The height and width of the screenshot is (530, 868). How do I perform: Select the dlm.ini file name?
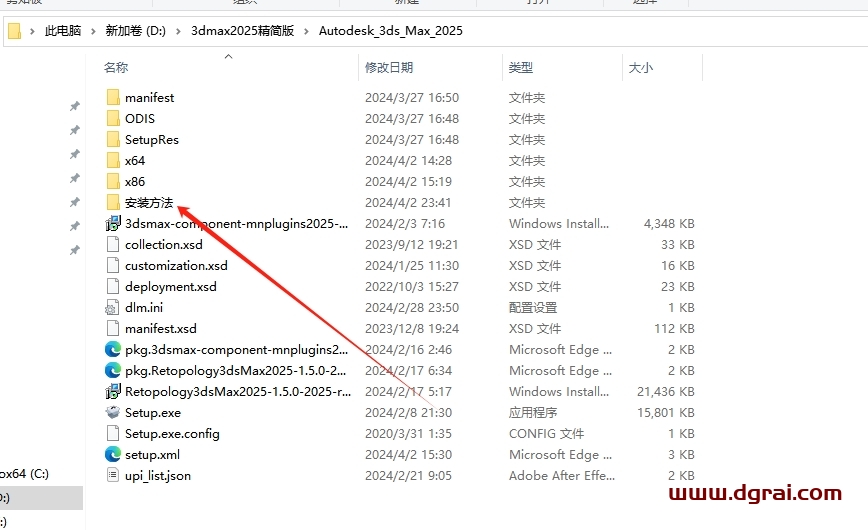(x=144, y=308)
